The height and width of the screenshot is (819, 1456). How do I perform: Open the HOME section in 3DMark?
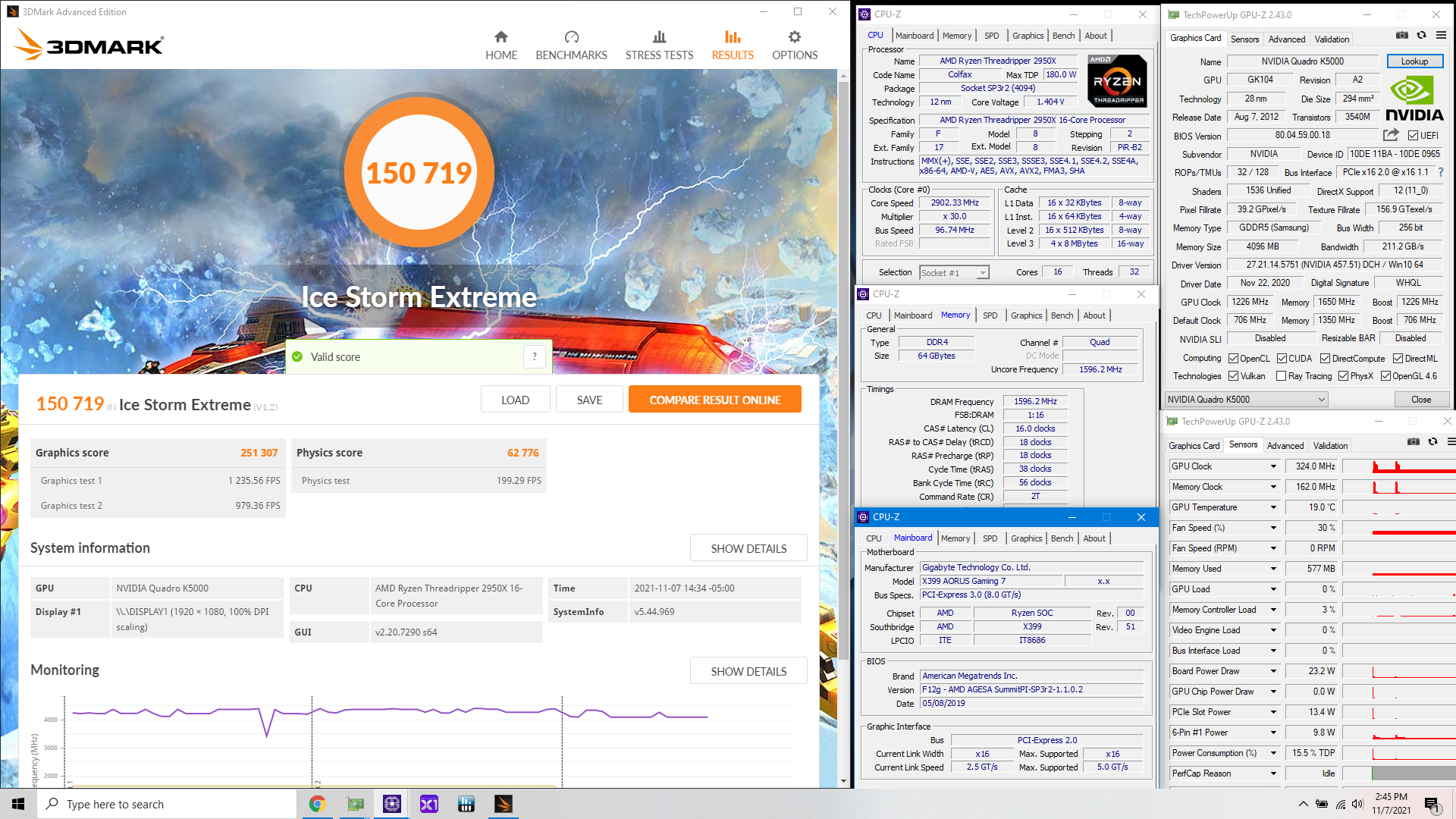pos(501,45)
